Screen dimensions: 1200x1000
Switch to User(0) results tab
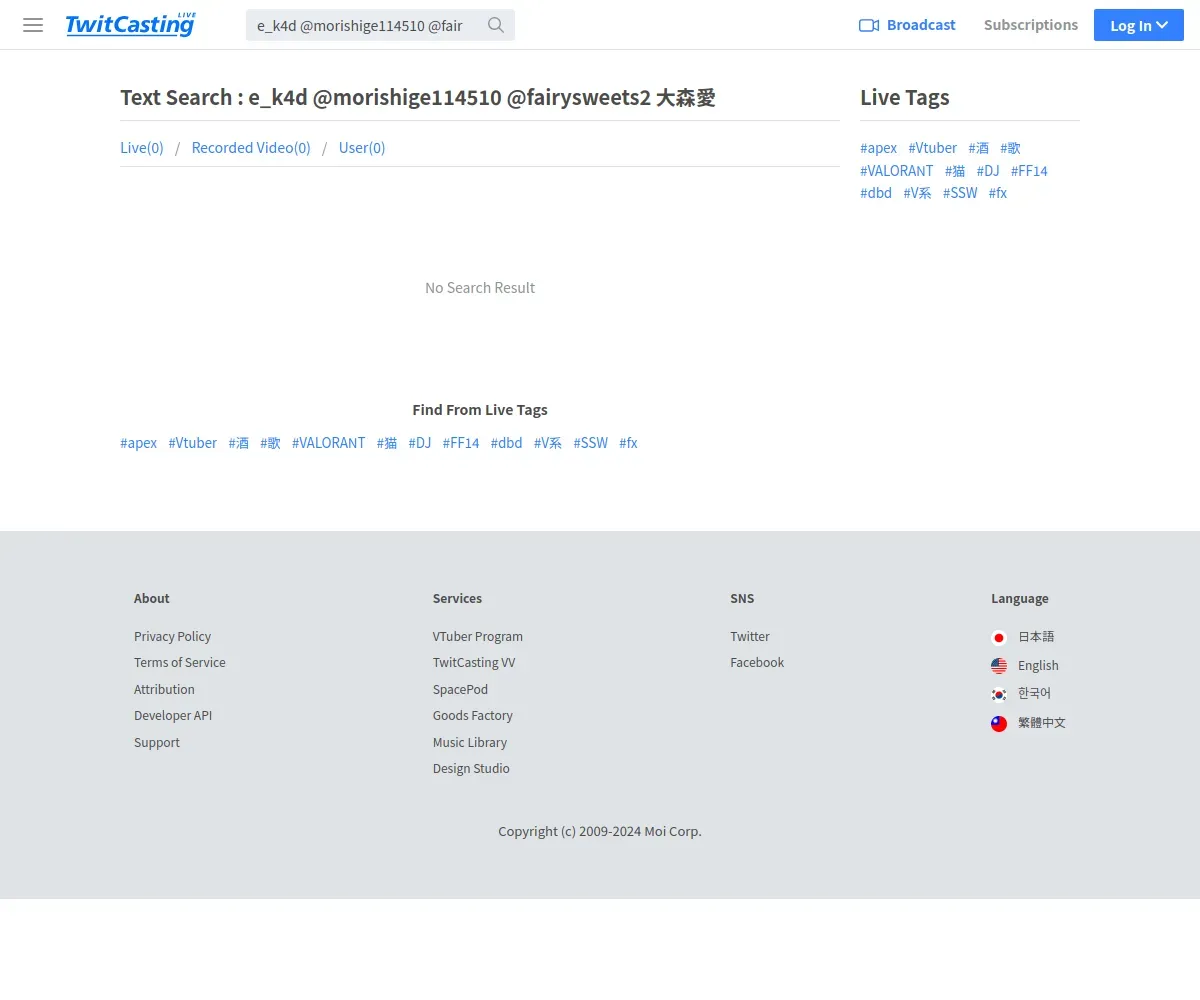point(362,148)
